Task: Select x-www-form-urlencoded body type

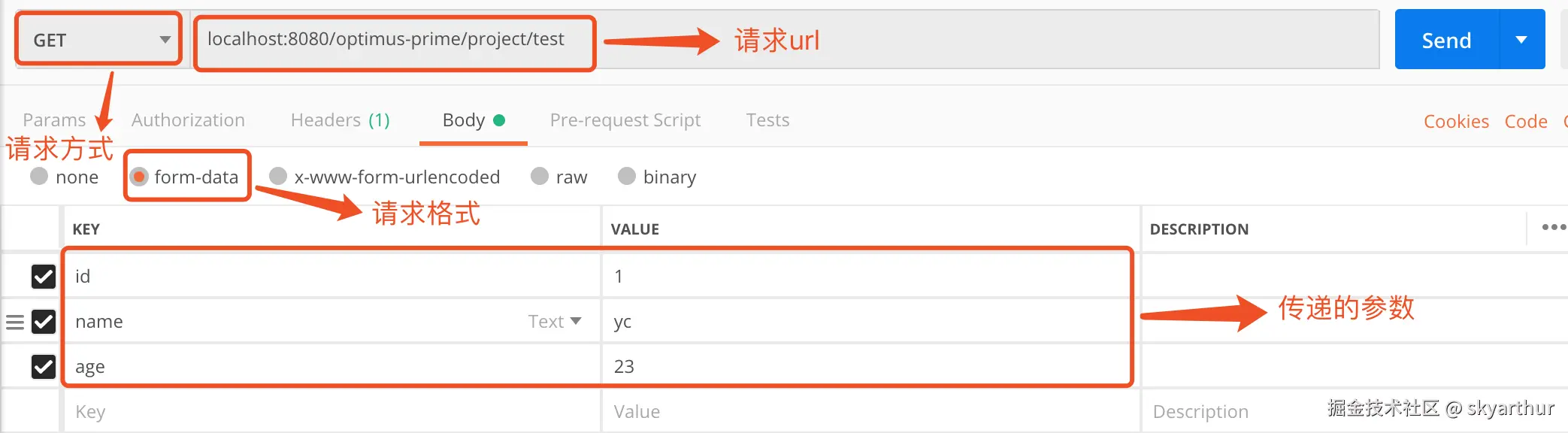Action: [x=278, y=177]
